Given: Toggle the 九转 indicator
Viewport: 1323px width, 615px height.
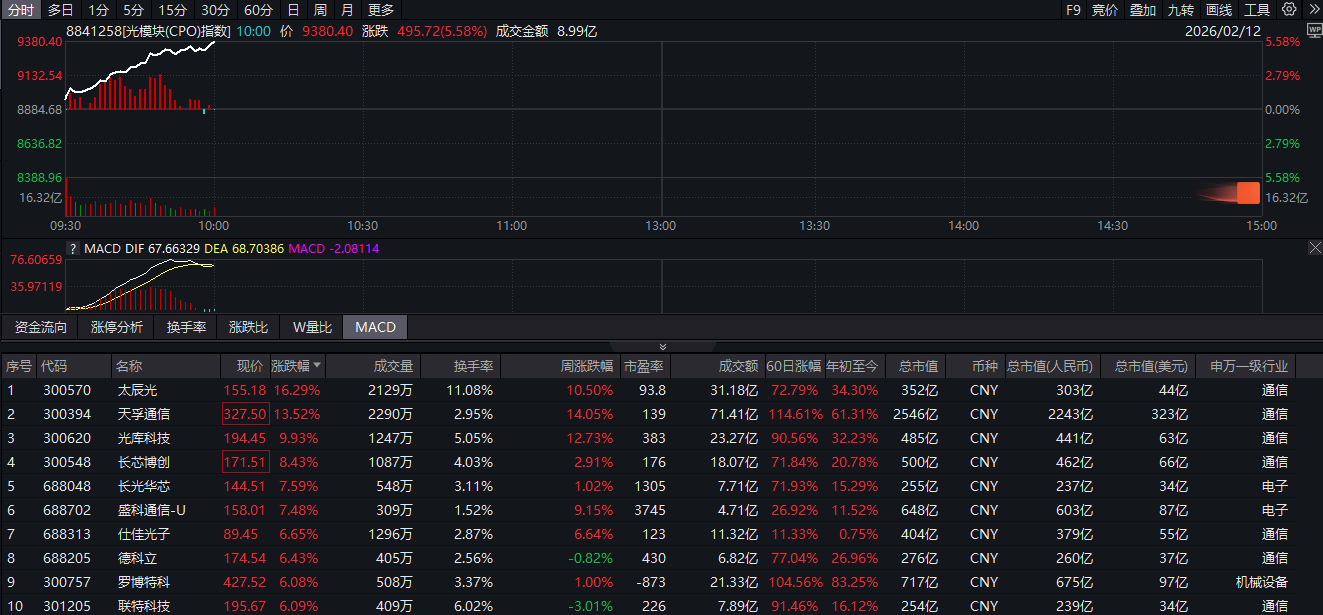Looking at the screenshot, I should pos(1180,10).
